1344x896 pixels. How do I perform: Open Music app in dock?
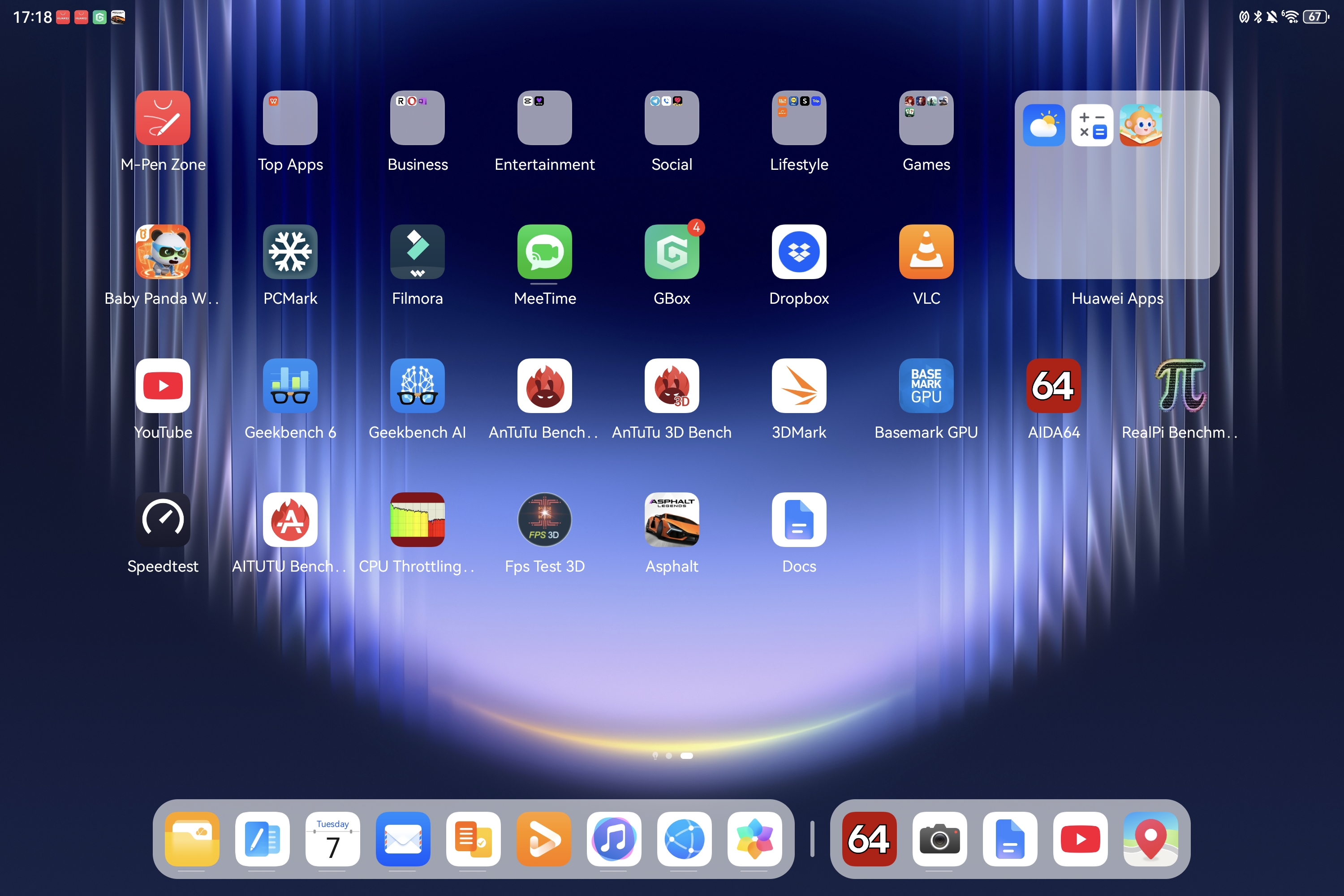[614, 839]
